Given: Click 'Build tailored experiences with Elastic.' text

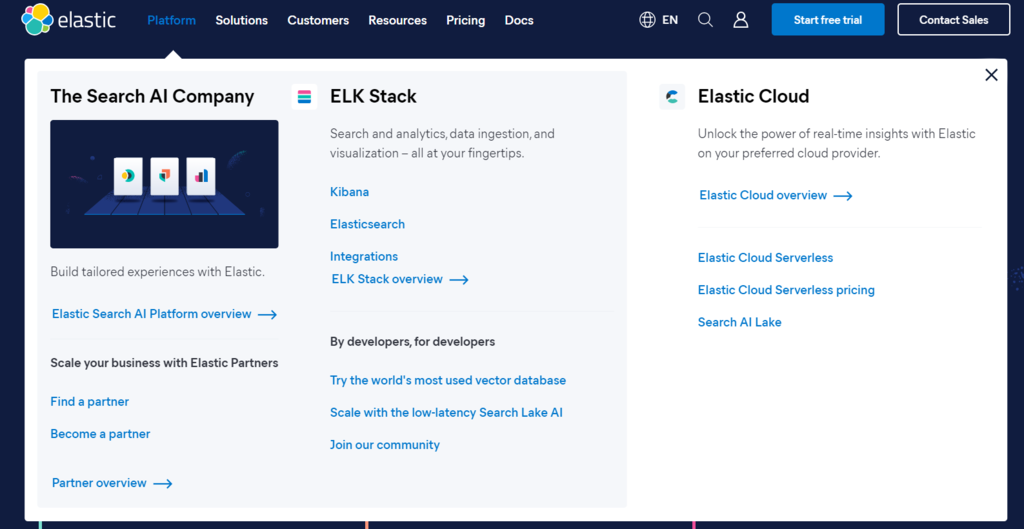Looking at the screenshot, I should click(157, 272).
